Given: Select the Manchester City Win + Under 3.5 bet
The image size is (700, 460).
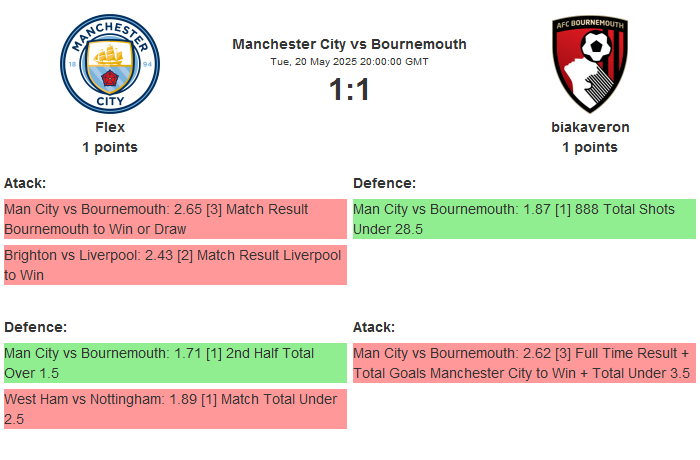Looking at the screenshot, I should (x=524, y=363).
